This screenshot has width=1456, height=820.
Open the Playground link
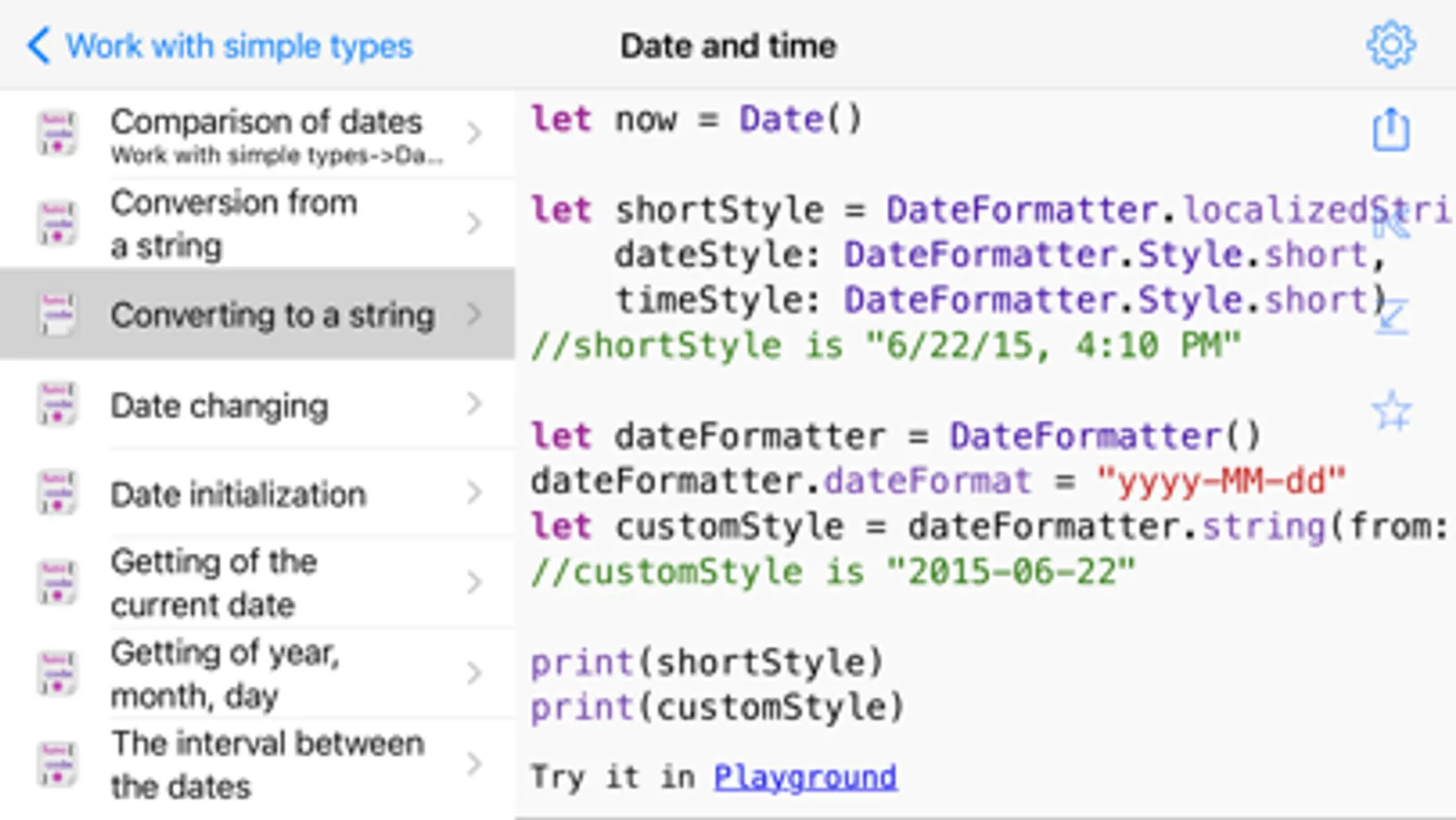805,777
